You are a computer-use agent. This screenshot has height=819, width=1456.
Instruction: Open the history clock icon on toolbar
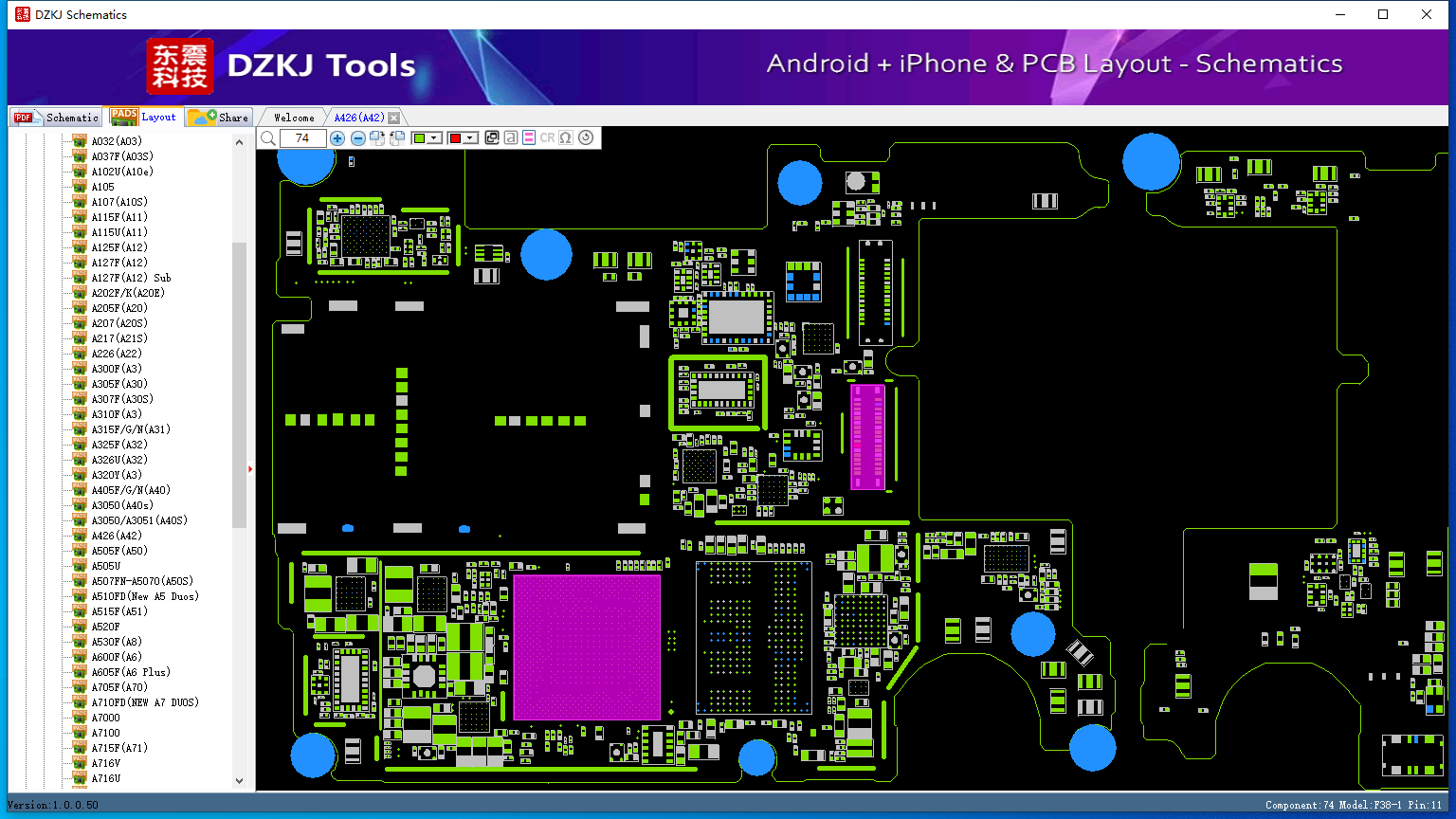pyautogui.click(x=586, y=137)
